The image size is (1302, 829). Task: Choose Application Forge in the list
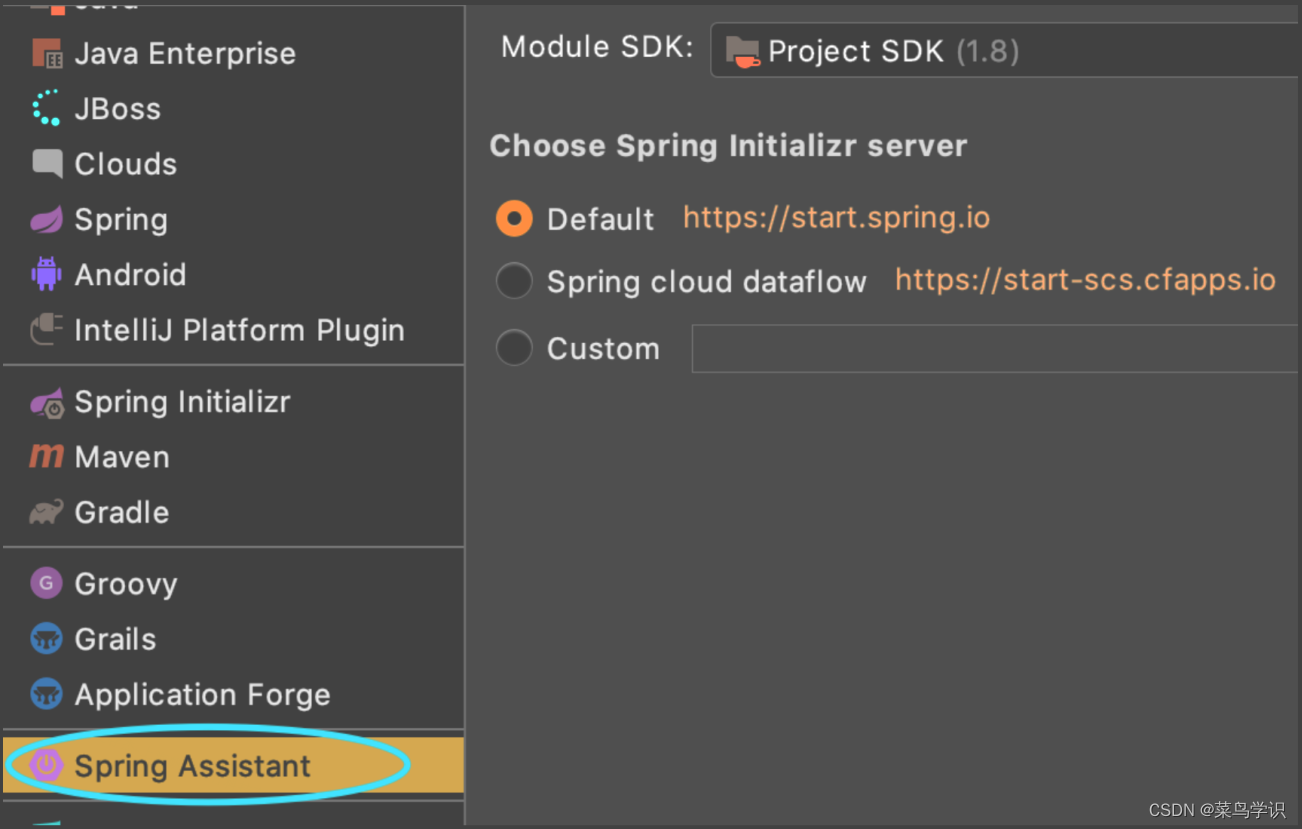[234, 693]
